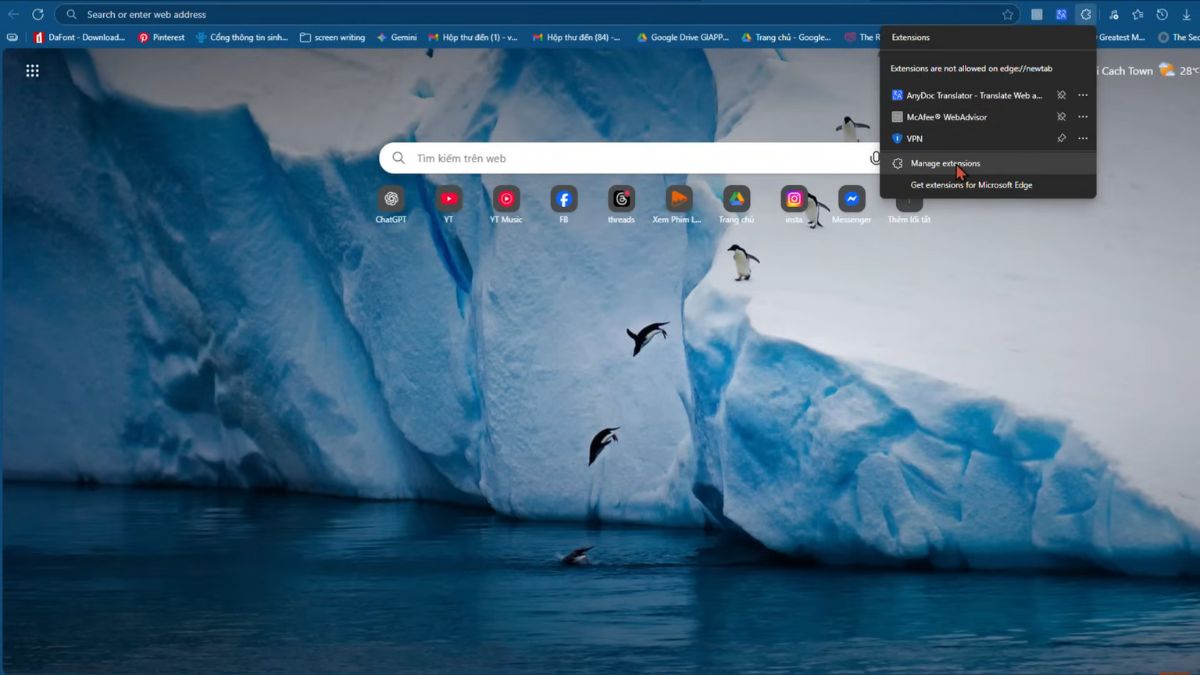The image size is (1200, 675).
Task: Open more actions menu for VPN
Action: pos(1082,139)
